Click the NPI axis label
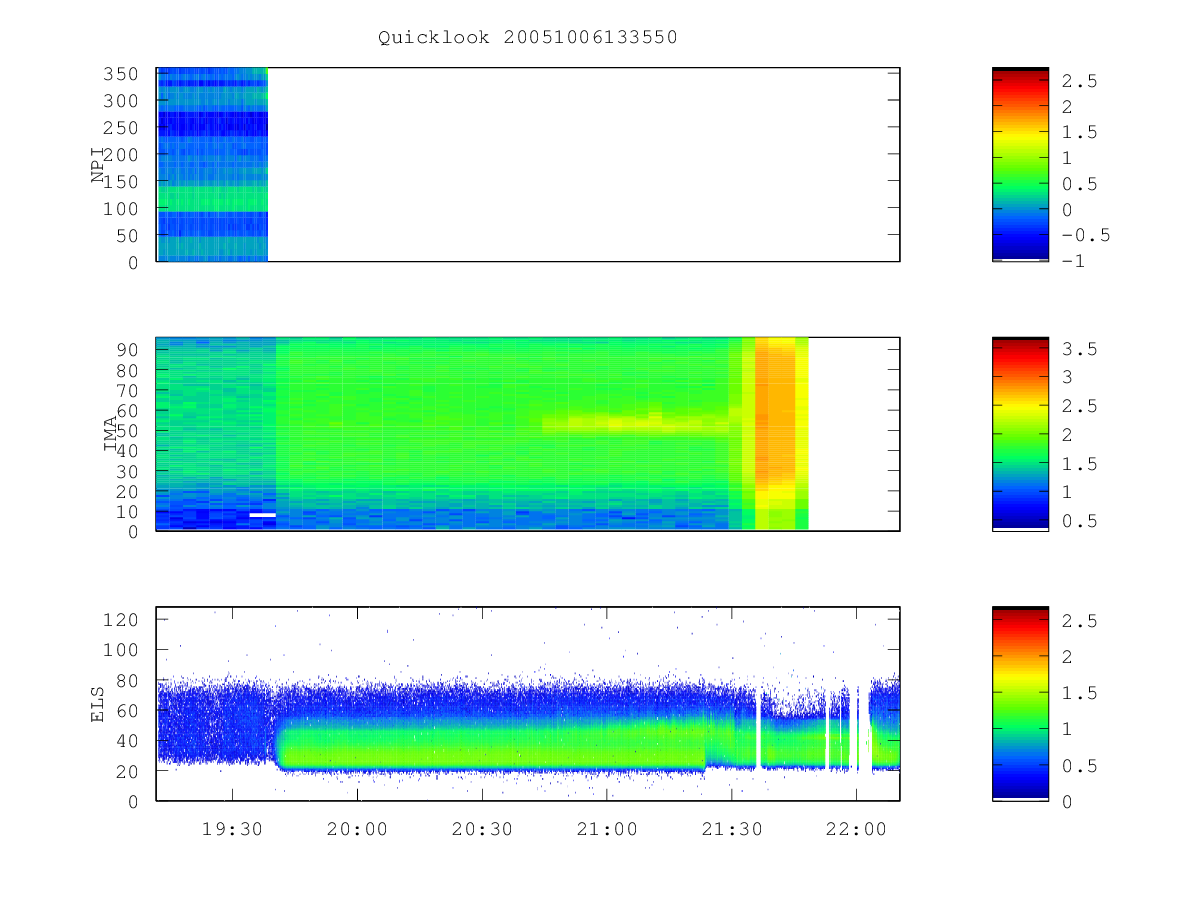Viewport: 1200px width, 900px height. point(98,165)
